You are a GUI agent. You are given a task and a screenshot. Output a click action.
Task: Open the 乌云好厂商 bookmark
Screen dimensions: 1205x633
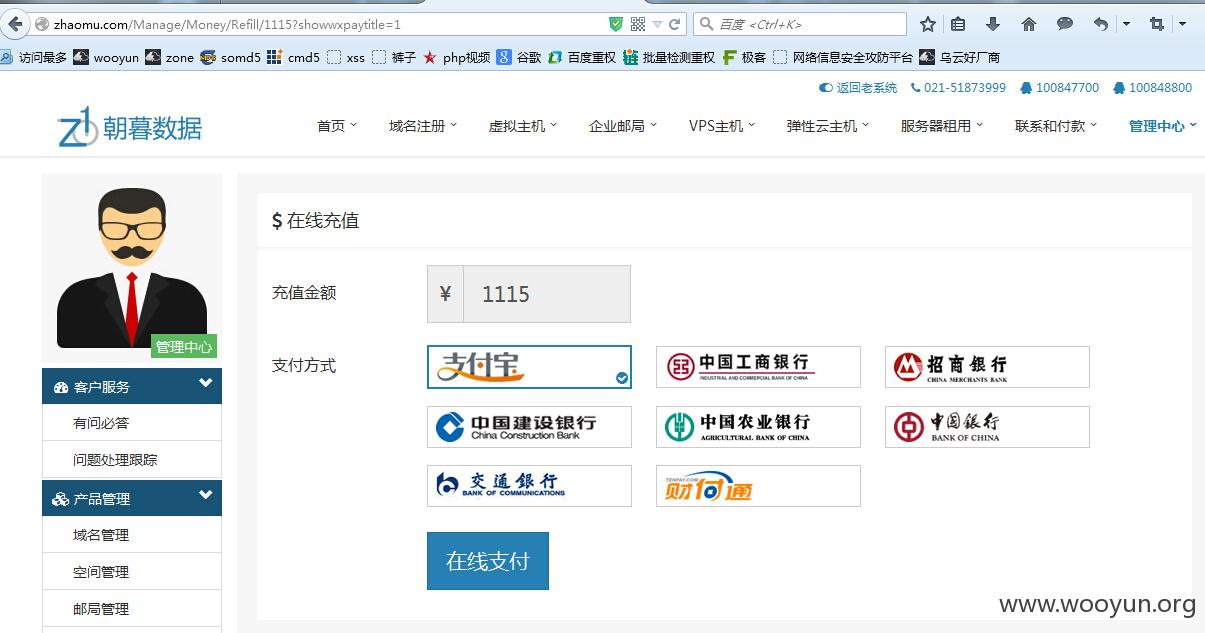pyautogui.click(x=960, y=57)
